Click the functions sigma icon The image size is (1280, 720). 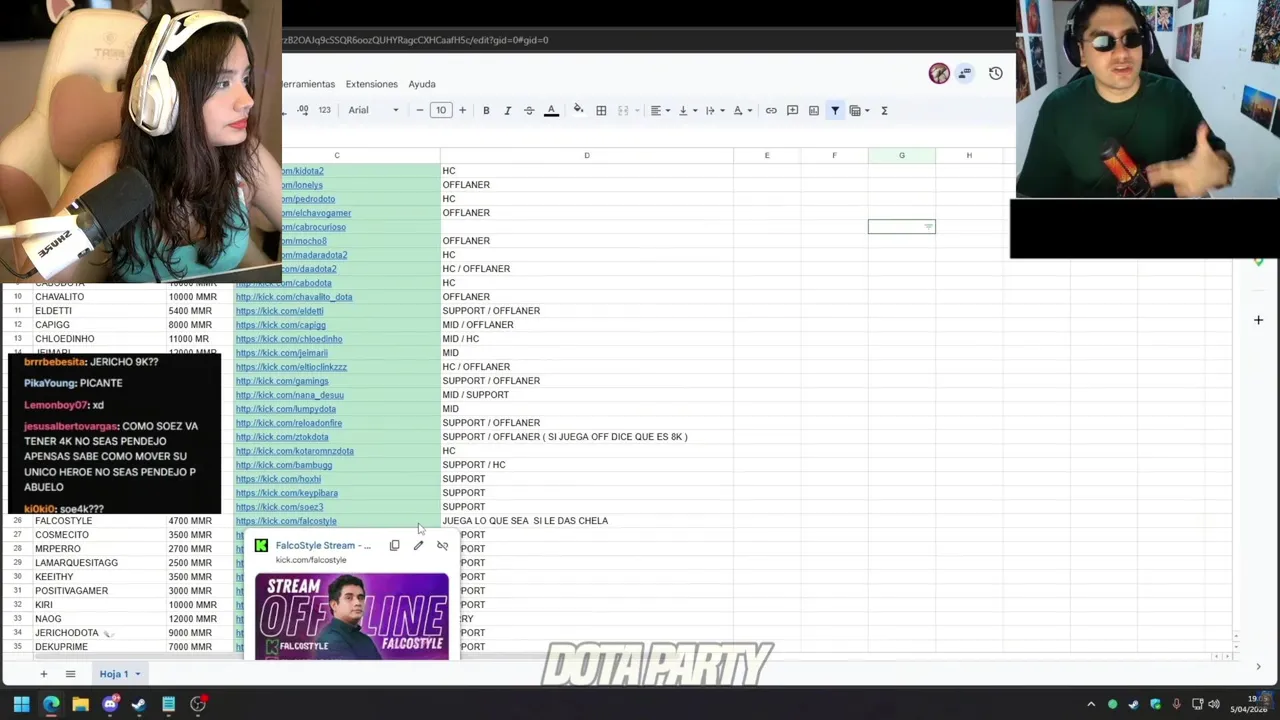(x=884, y=111)
